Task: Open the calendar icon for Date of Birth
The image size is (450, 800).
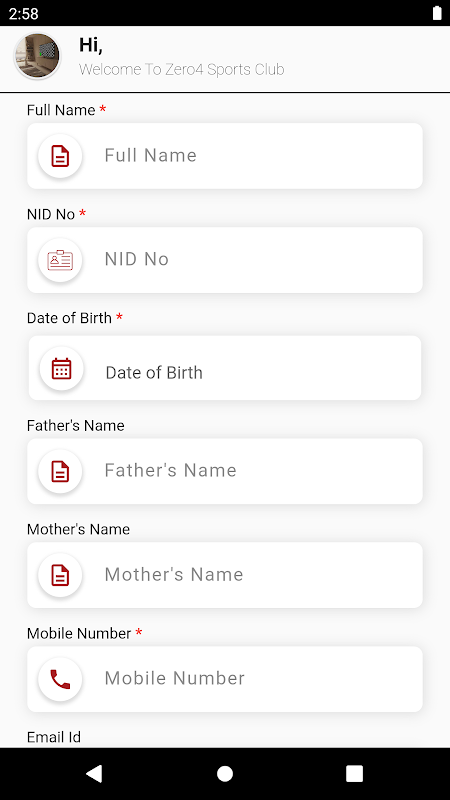Action: 61,368
